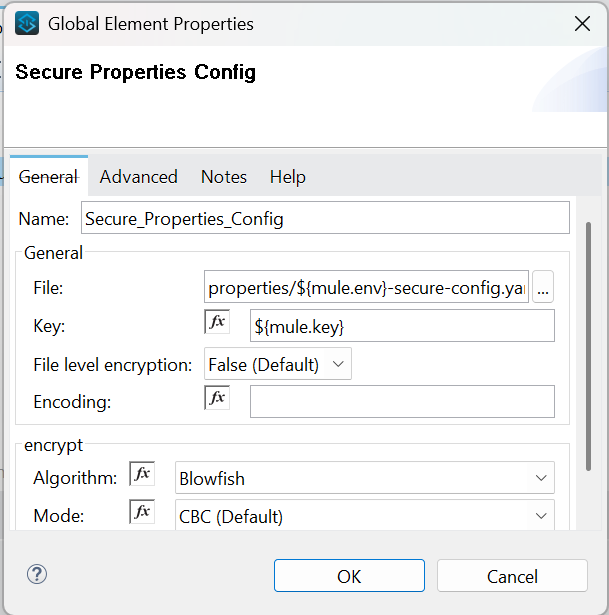The image size is (609, 615).
Task: Switch to the Advanced tab
Action: tap(138, 177)
